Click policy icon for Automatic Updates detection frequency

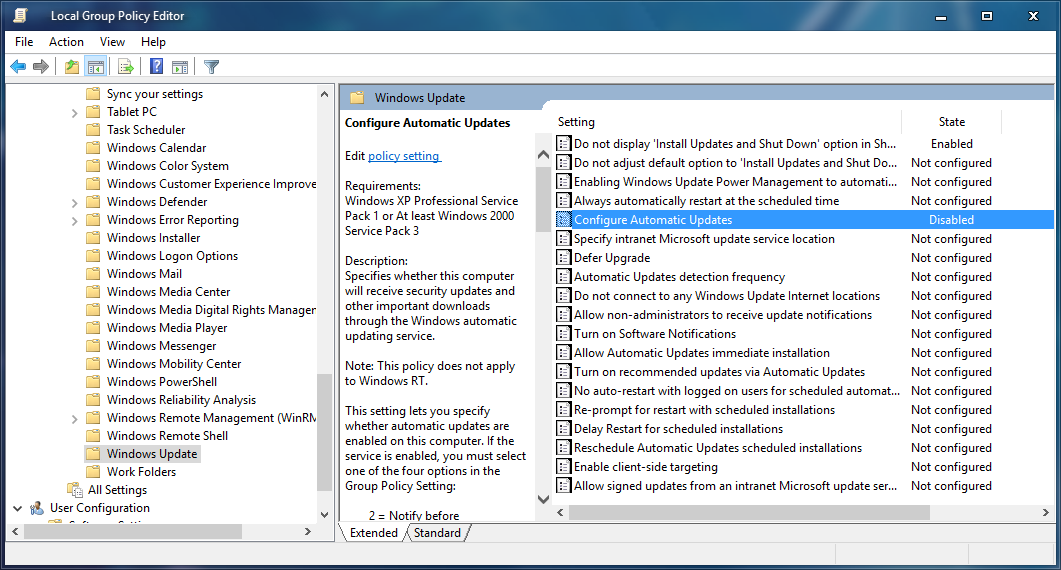click(x=563, y=276)
